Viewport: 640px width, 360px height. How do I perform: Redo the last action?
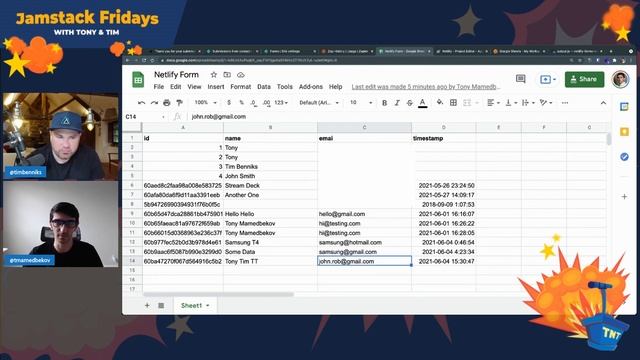pos(154,103)
